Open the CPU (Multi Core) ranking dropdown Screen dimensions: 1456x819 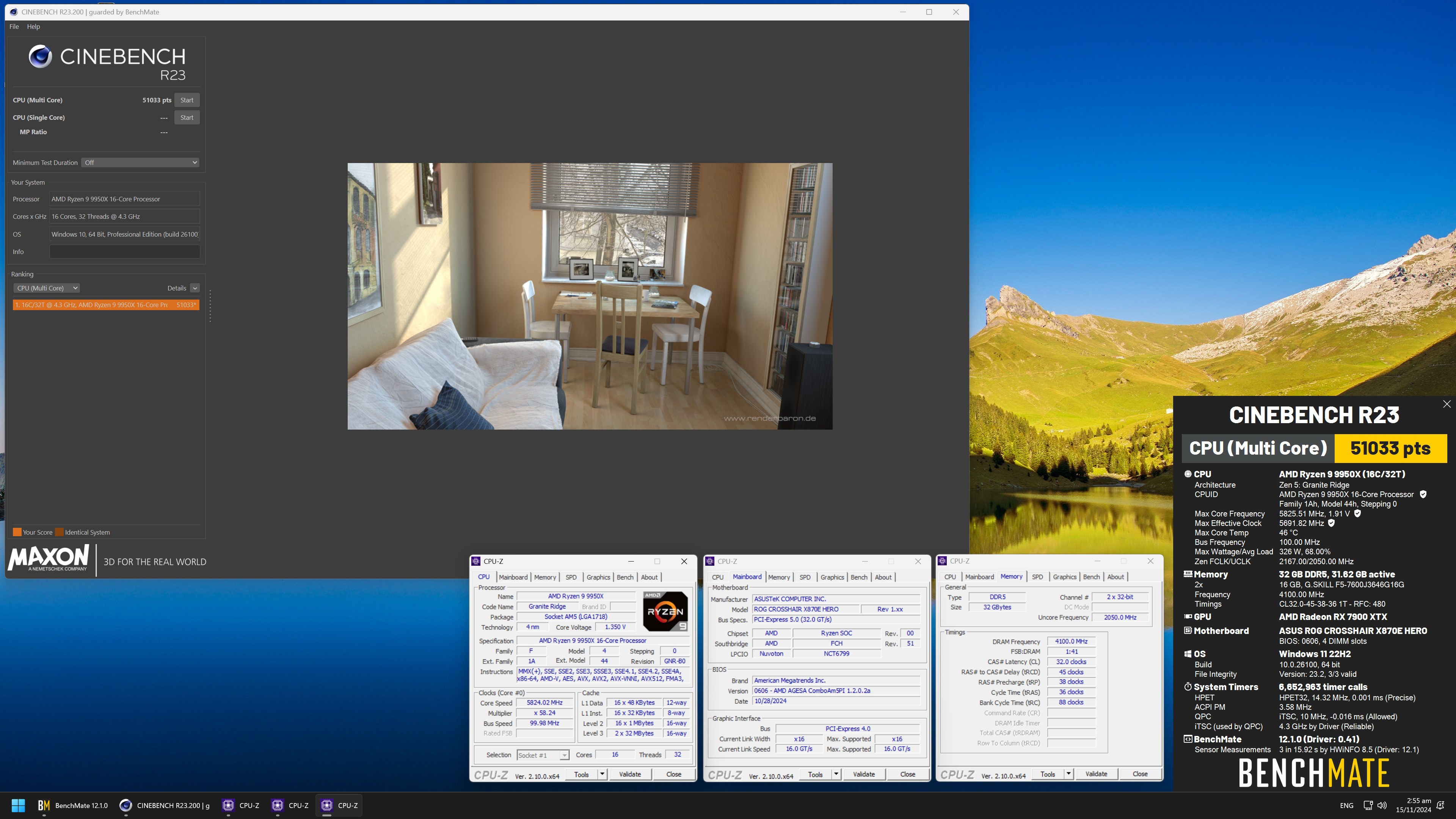[46, 288]
